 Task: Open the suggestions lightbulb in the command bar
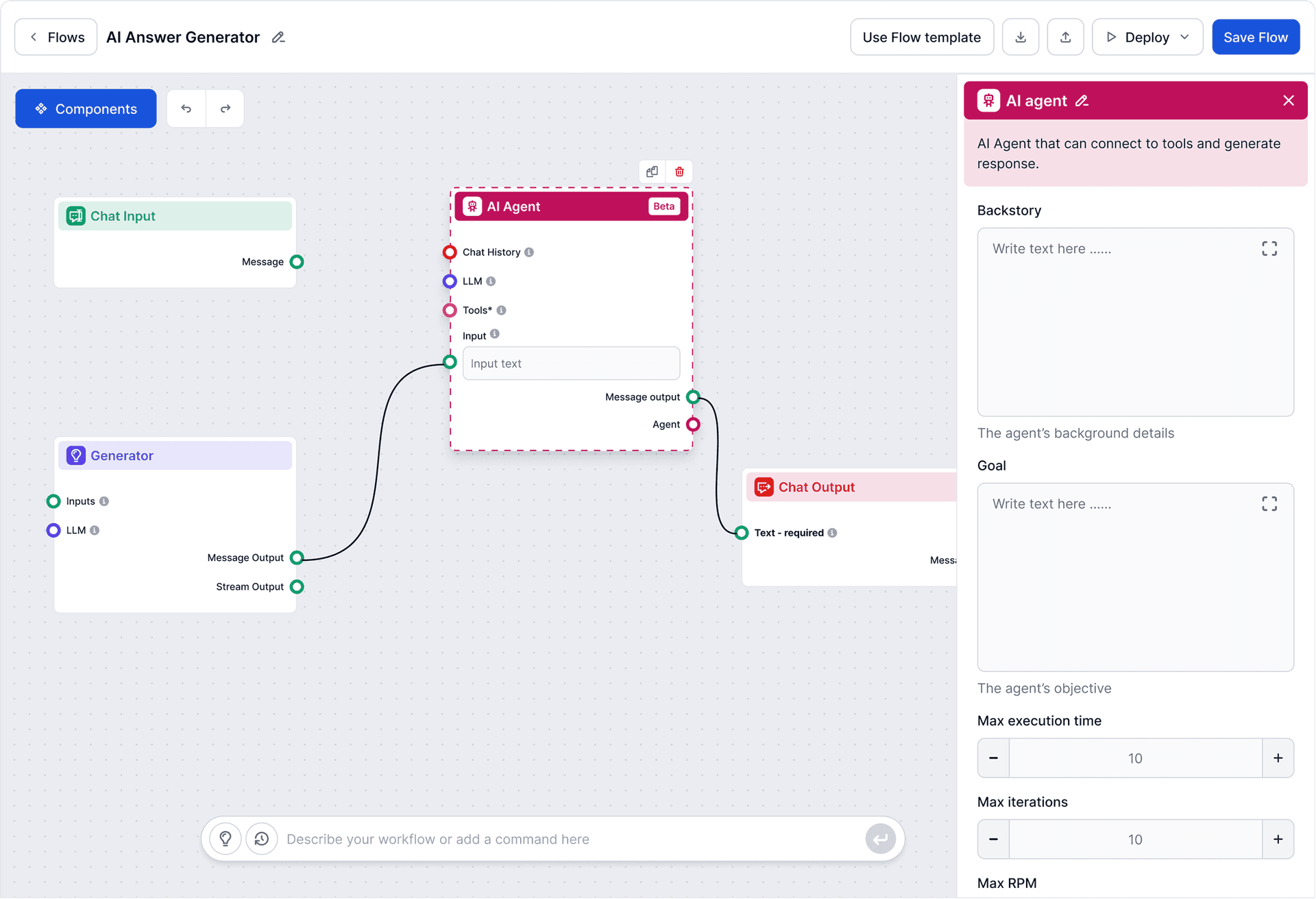tap(225, 838)
